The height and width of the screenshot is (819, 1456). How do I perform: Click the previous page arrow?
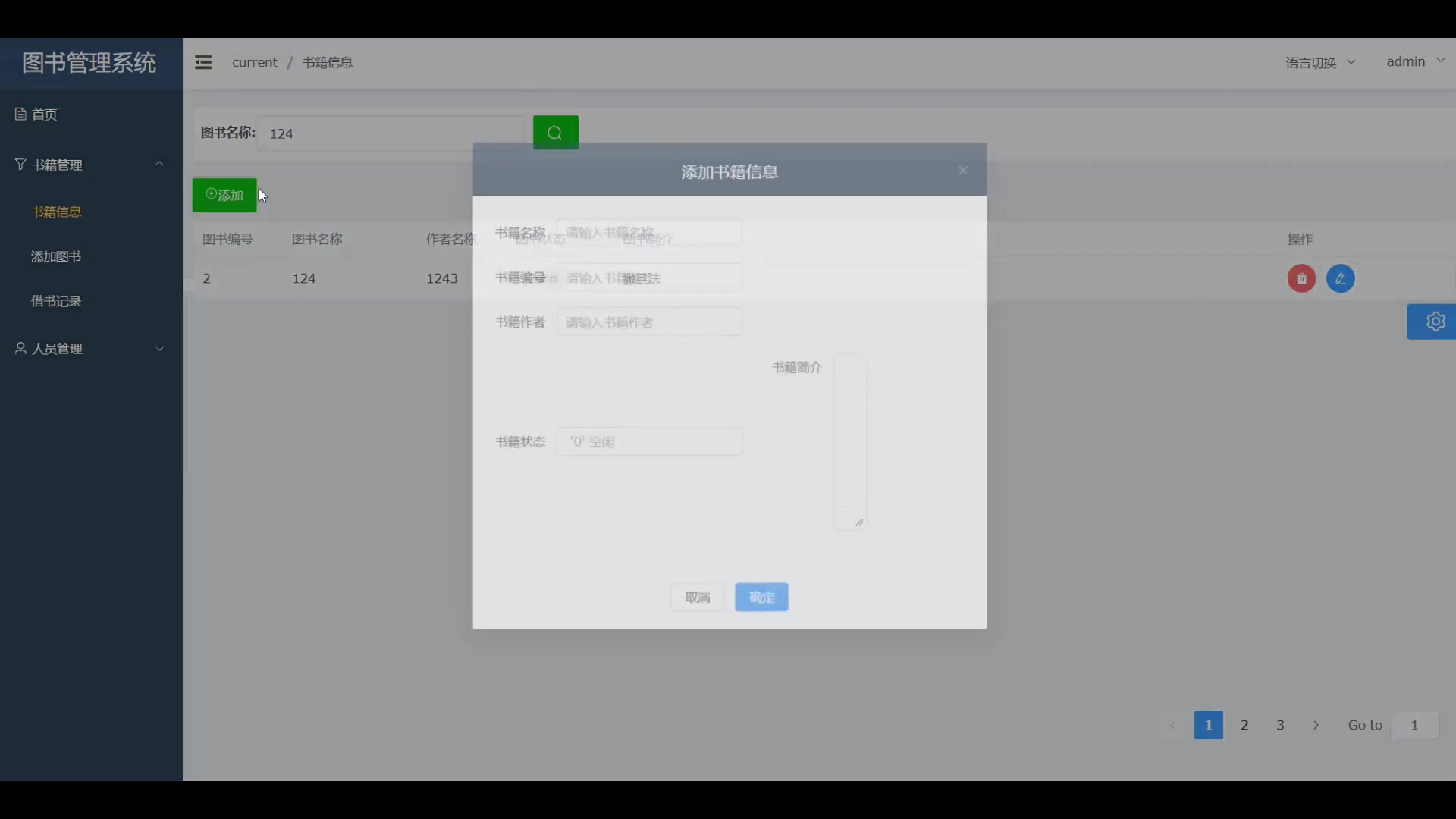pos(1172,725)
